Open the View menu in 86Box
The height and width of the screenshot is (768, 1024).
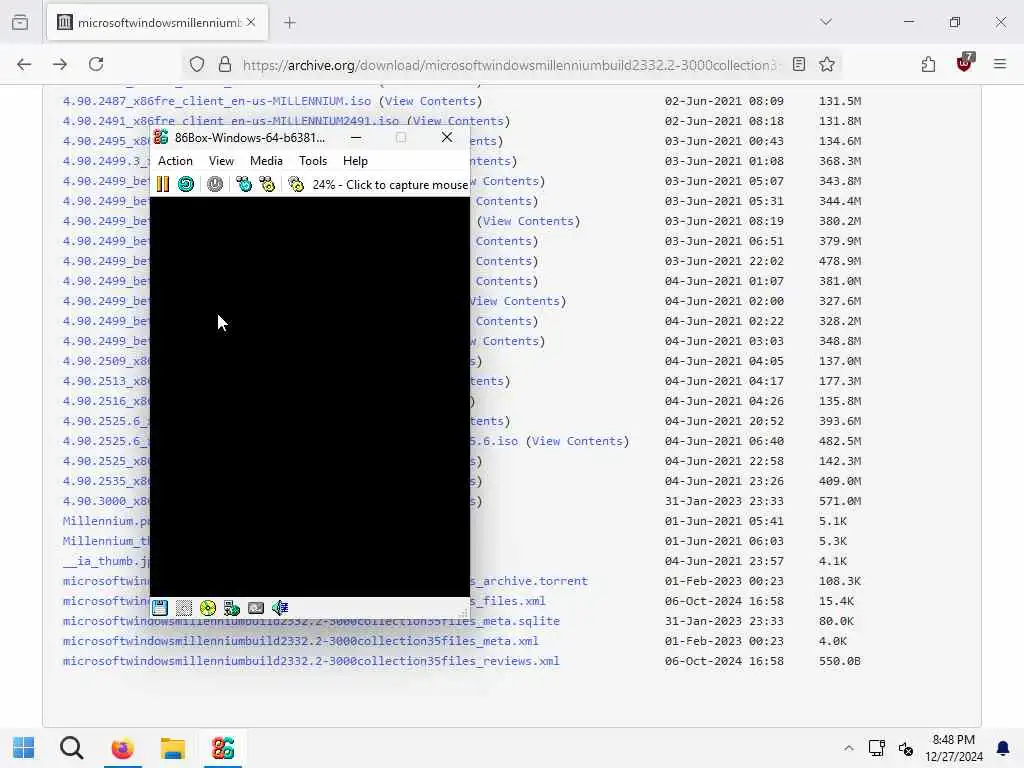coord(221,161)
